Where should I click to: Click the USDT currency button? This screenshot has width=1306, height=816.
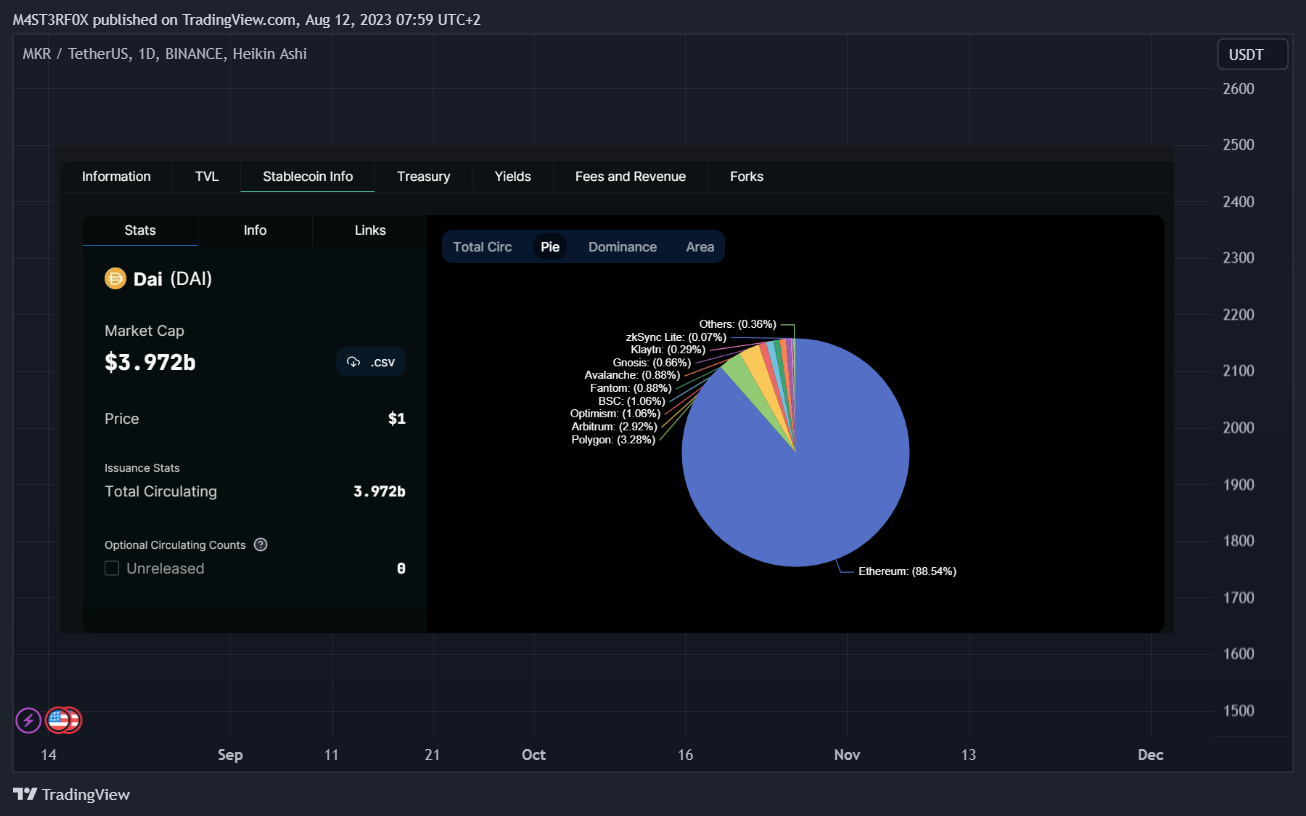point(1253,54)
